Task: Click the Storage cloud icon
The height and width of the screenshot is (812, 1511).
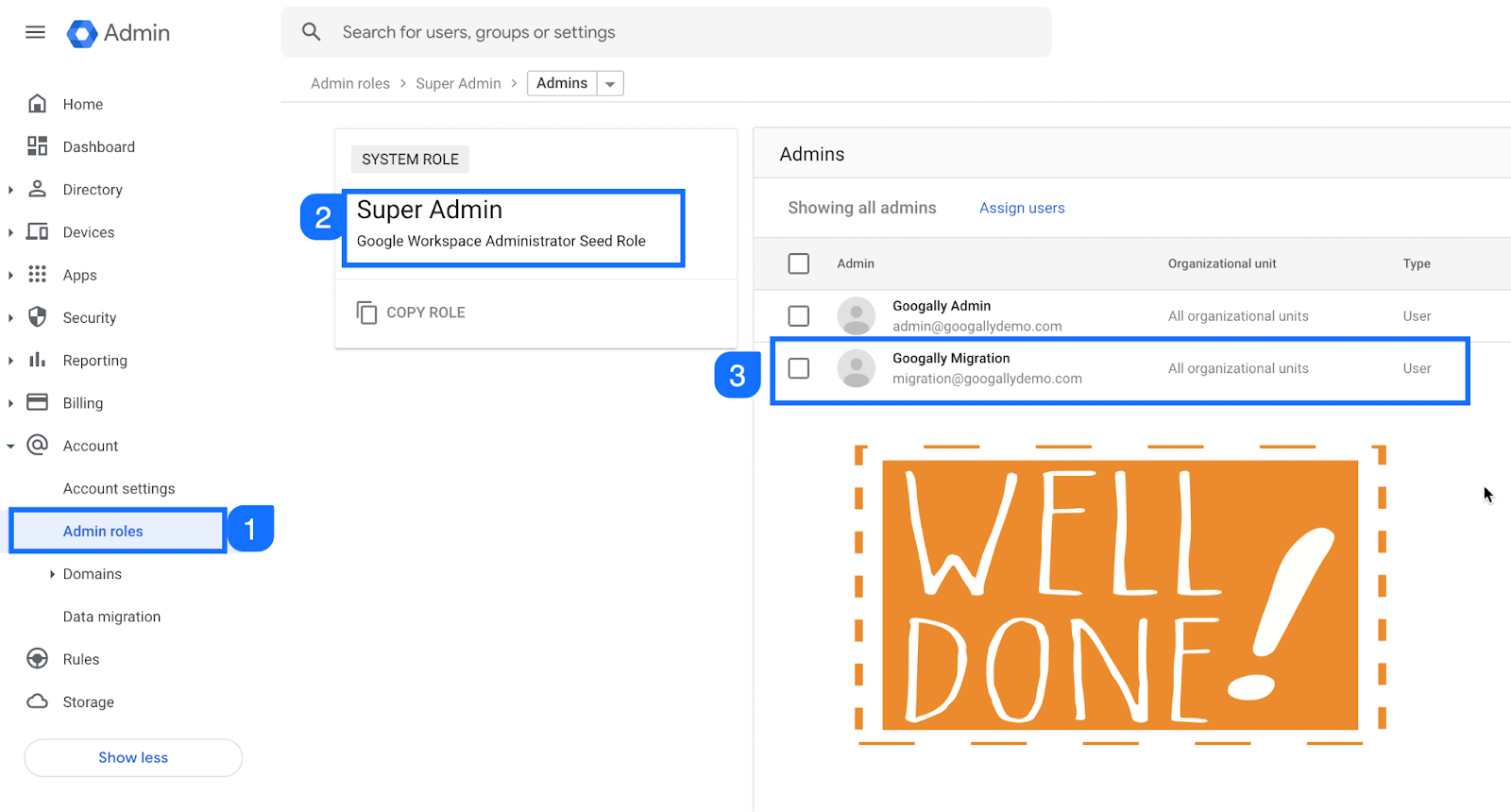Action: click(37, 701)
